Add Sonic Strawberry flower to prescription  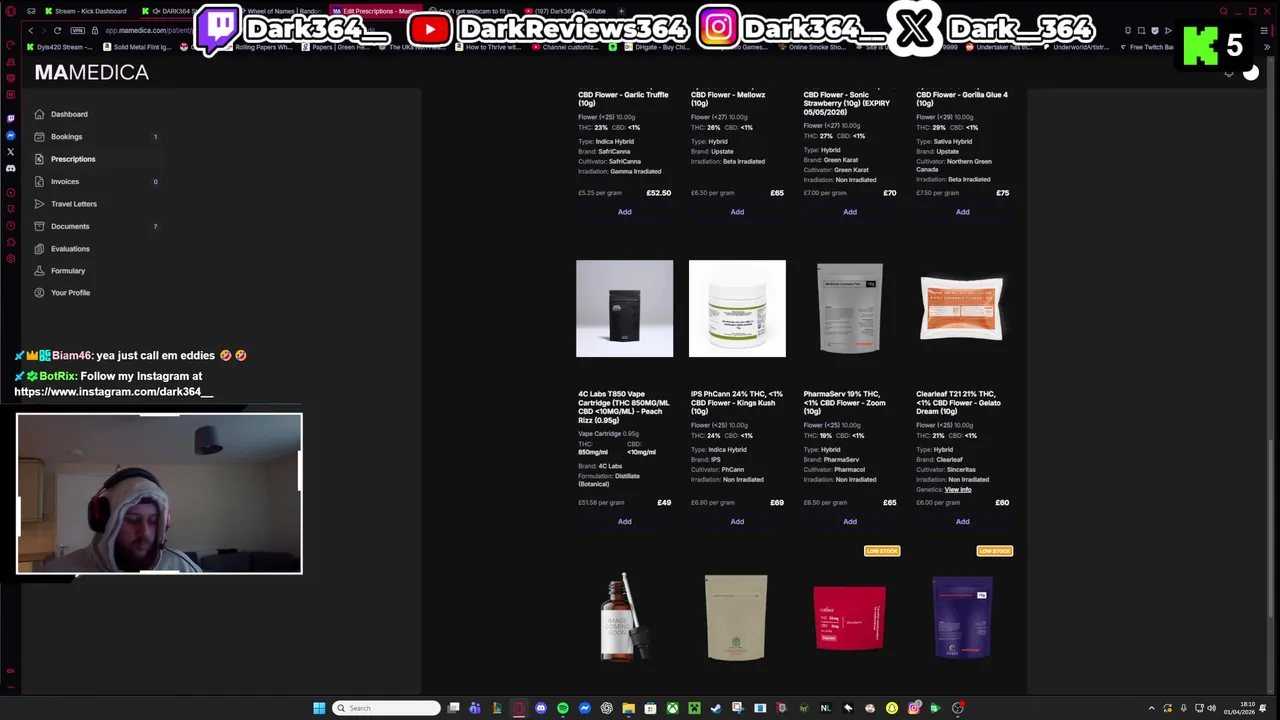850,212
